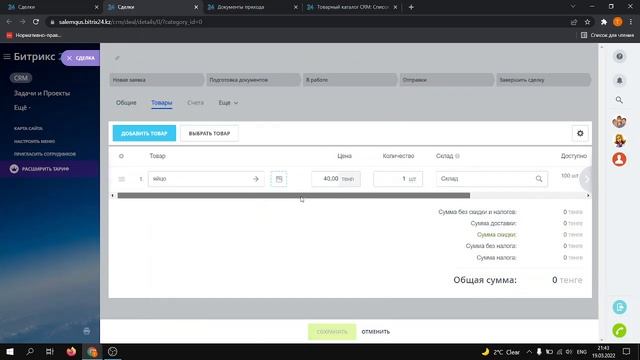Click the print icon in sidebar
Screen dimensions: 640x360
(87, 331)
